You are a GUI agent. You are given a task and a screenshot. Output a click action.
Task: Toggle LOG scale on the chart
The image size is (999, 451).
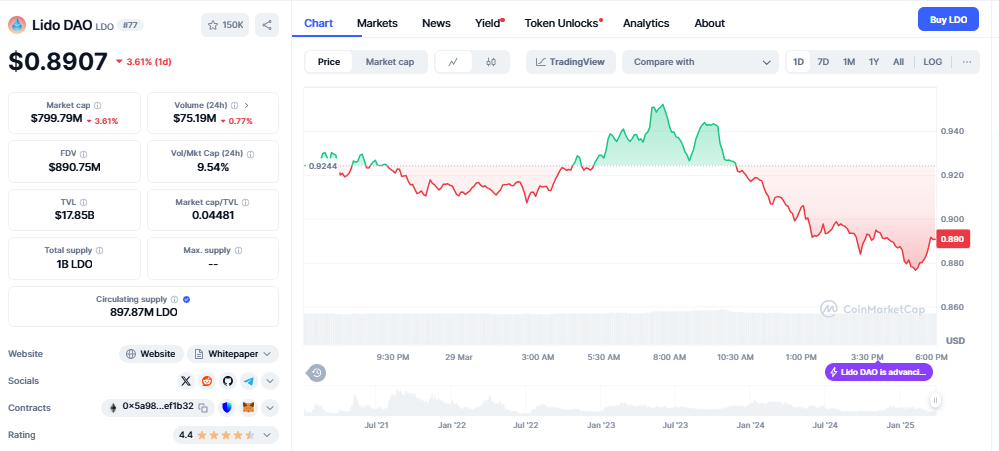(x=932, y=62)
